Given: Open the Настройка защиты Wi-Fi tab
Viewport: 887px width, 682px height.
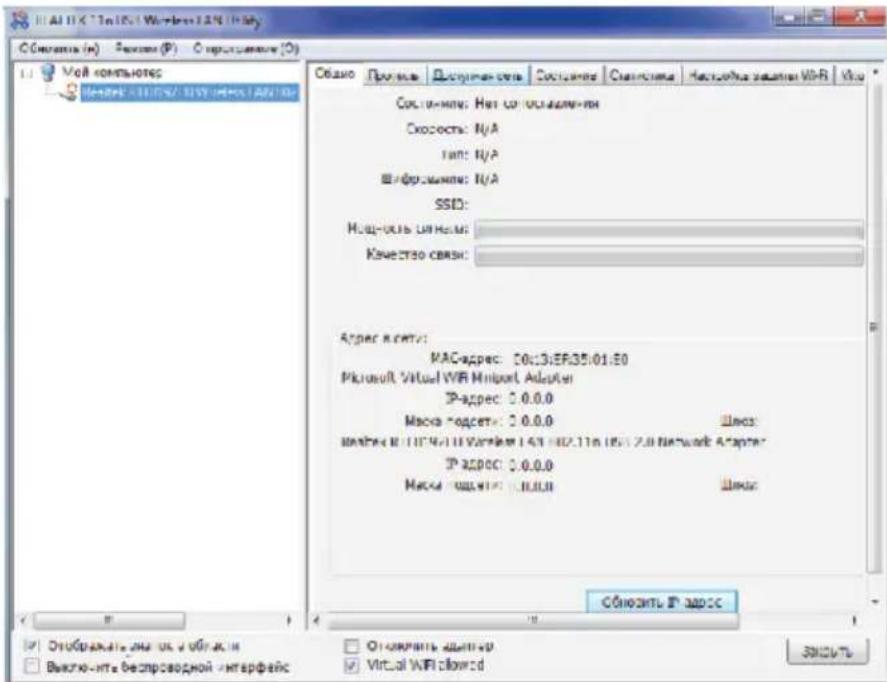Looking at the screenshot, I should tap(759, 75).
